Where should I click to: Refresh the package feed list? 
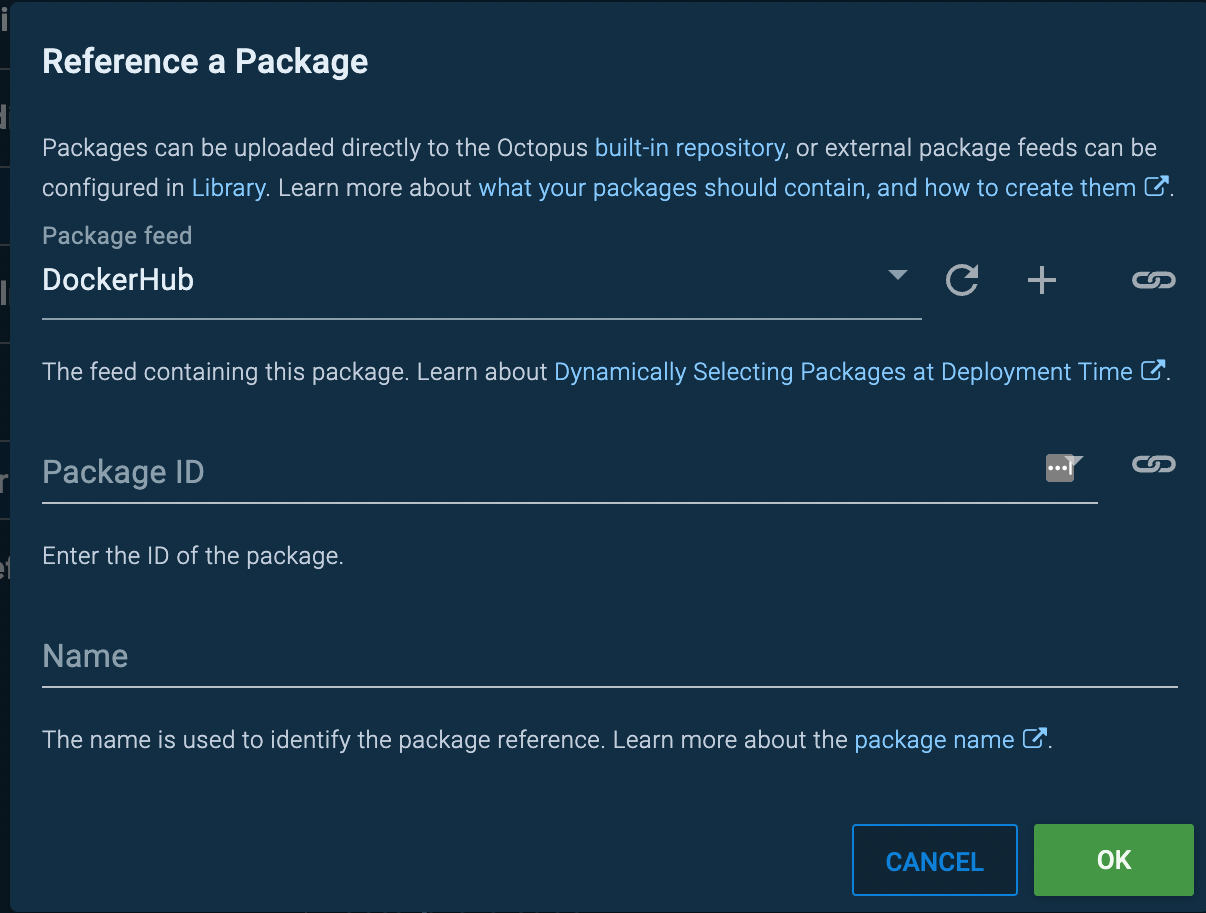[962, 280]
